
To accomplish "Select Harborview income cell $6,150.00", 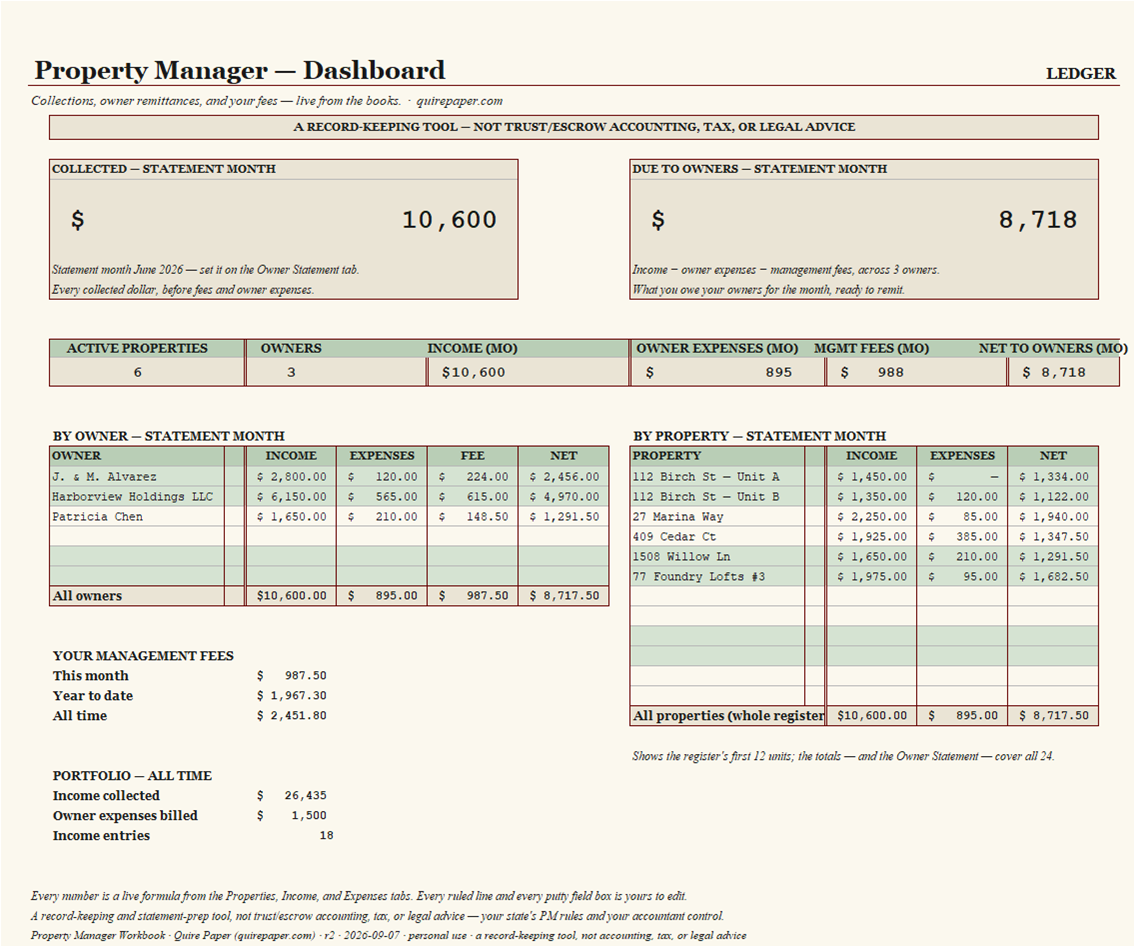I will [x=291, y=497].
